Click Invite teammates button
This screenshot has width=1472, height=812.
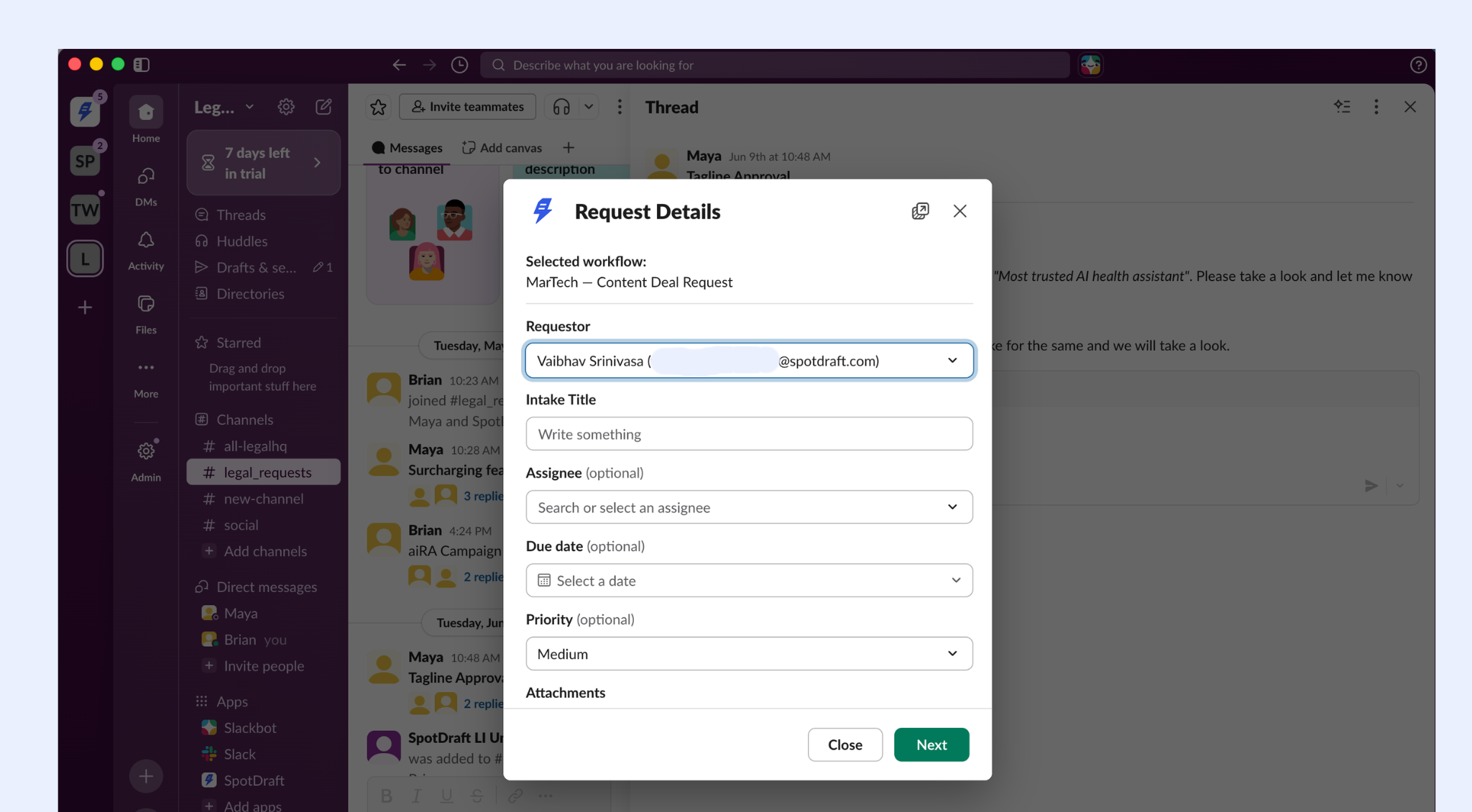click(467, 107)
